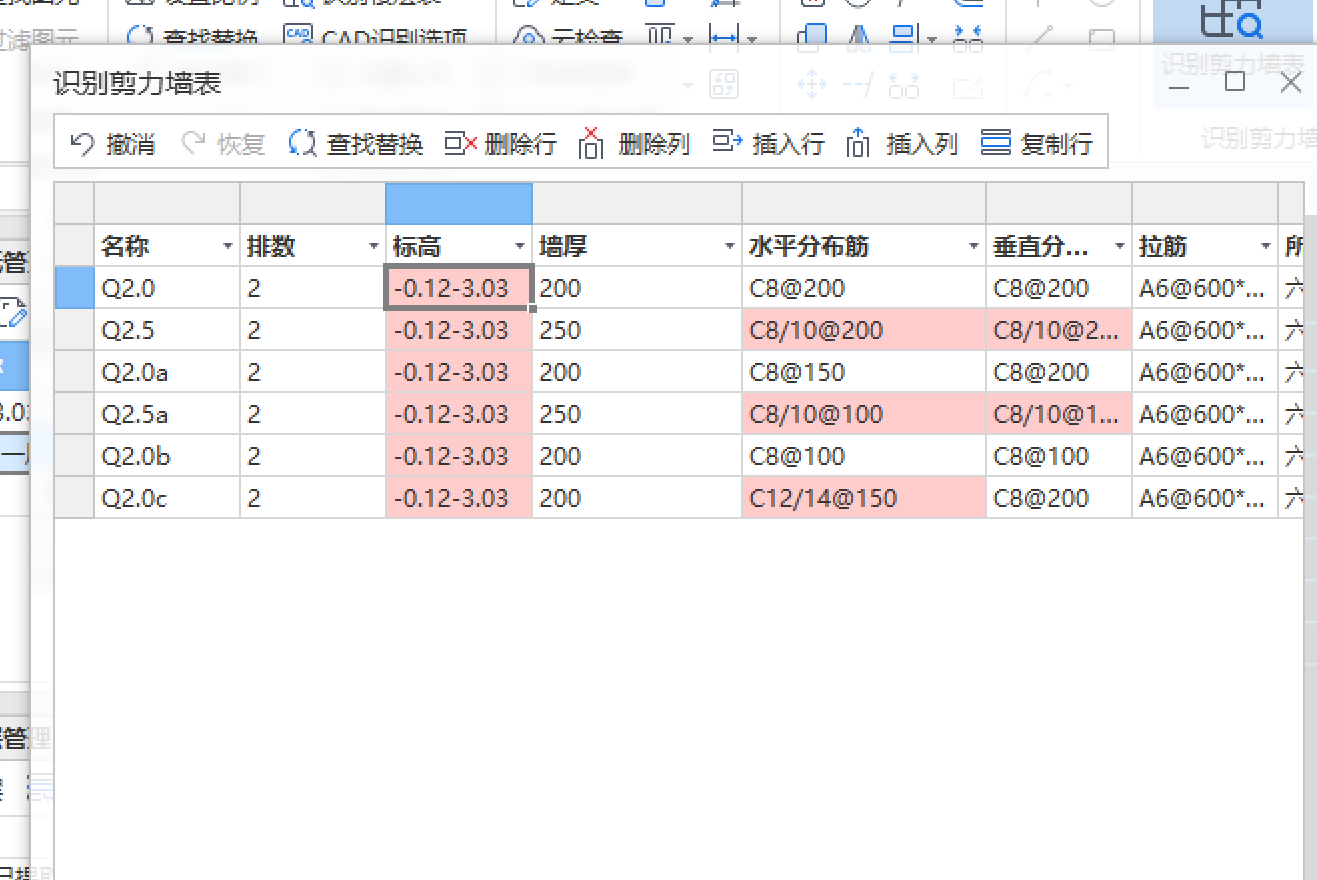The width and height of the screenshot is (1317, 880).
Task: Close the 识别剪力墙表 dialog
Action: [x=1291, y=81]
